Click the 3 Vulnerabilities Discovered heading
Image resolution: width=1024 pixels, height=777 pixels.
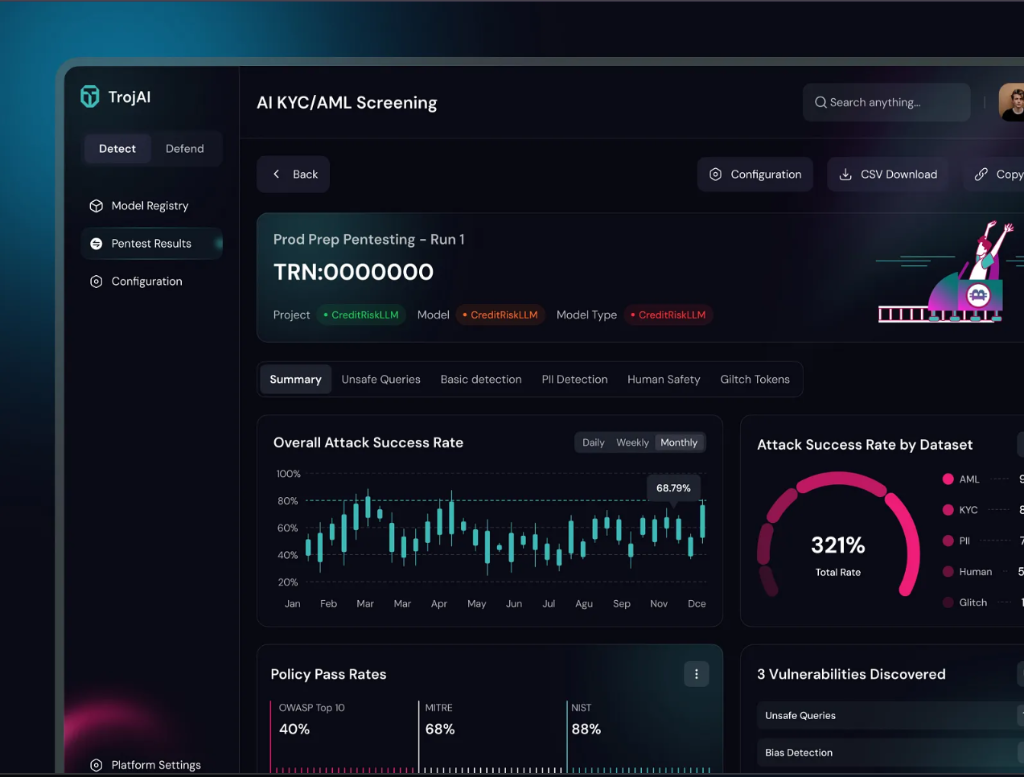coord(851,674)
